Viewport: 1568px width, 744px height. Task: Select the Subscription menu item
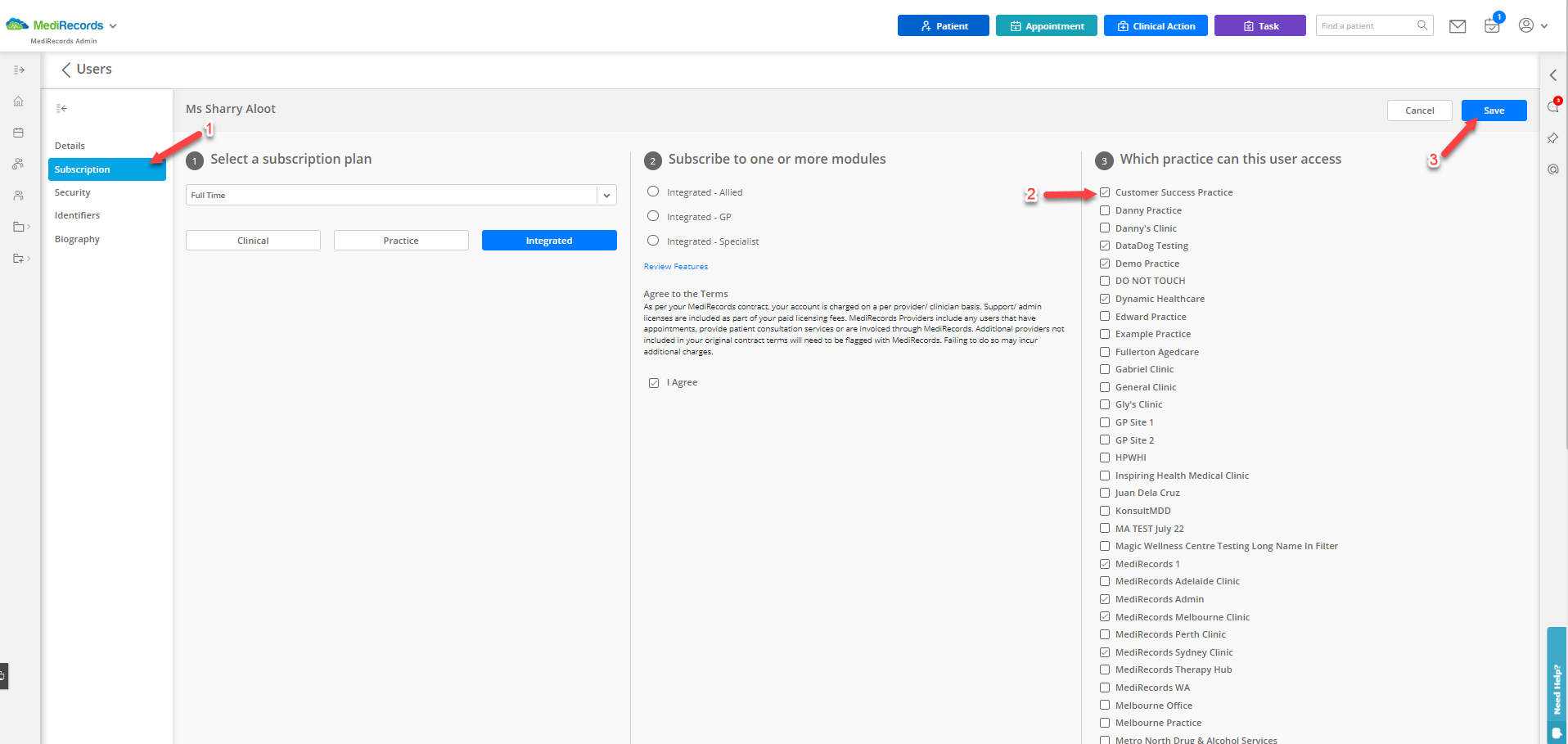coord(107,169)
